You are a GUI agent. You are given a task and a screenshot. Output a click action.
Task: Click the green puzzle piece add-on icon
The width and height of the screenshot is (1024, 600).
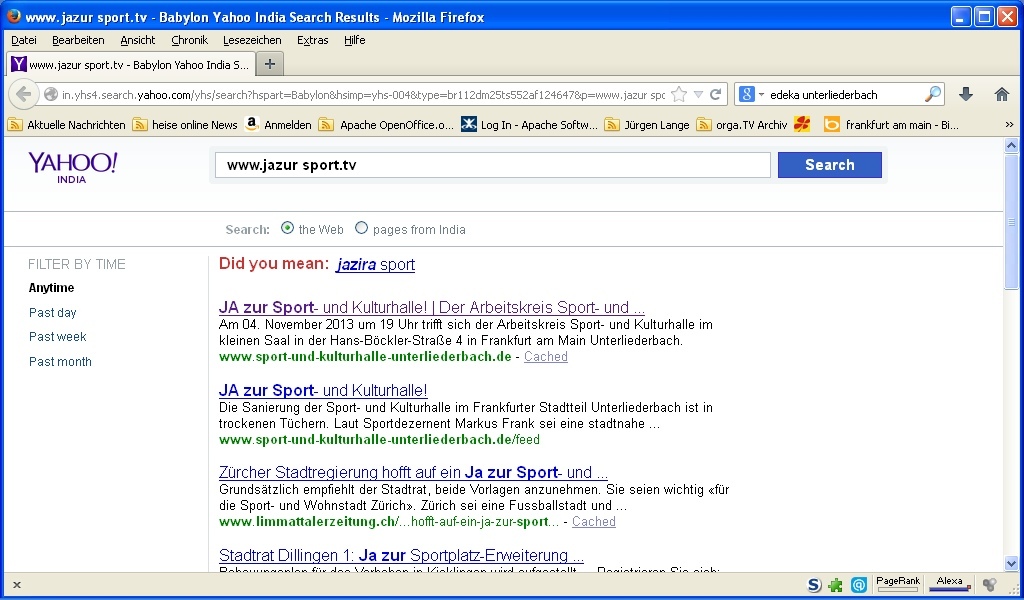click(835, 585)
